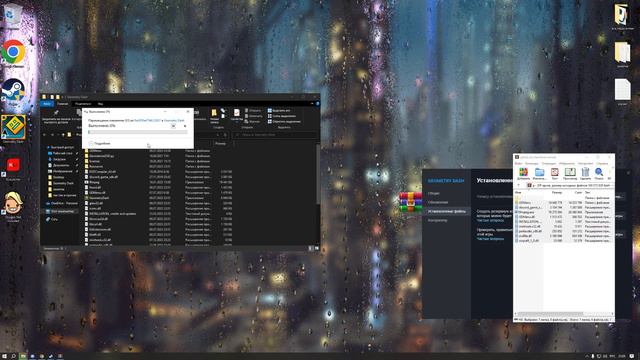Switch Explorer to details view toggle

click(x=311, y=248)
